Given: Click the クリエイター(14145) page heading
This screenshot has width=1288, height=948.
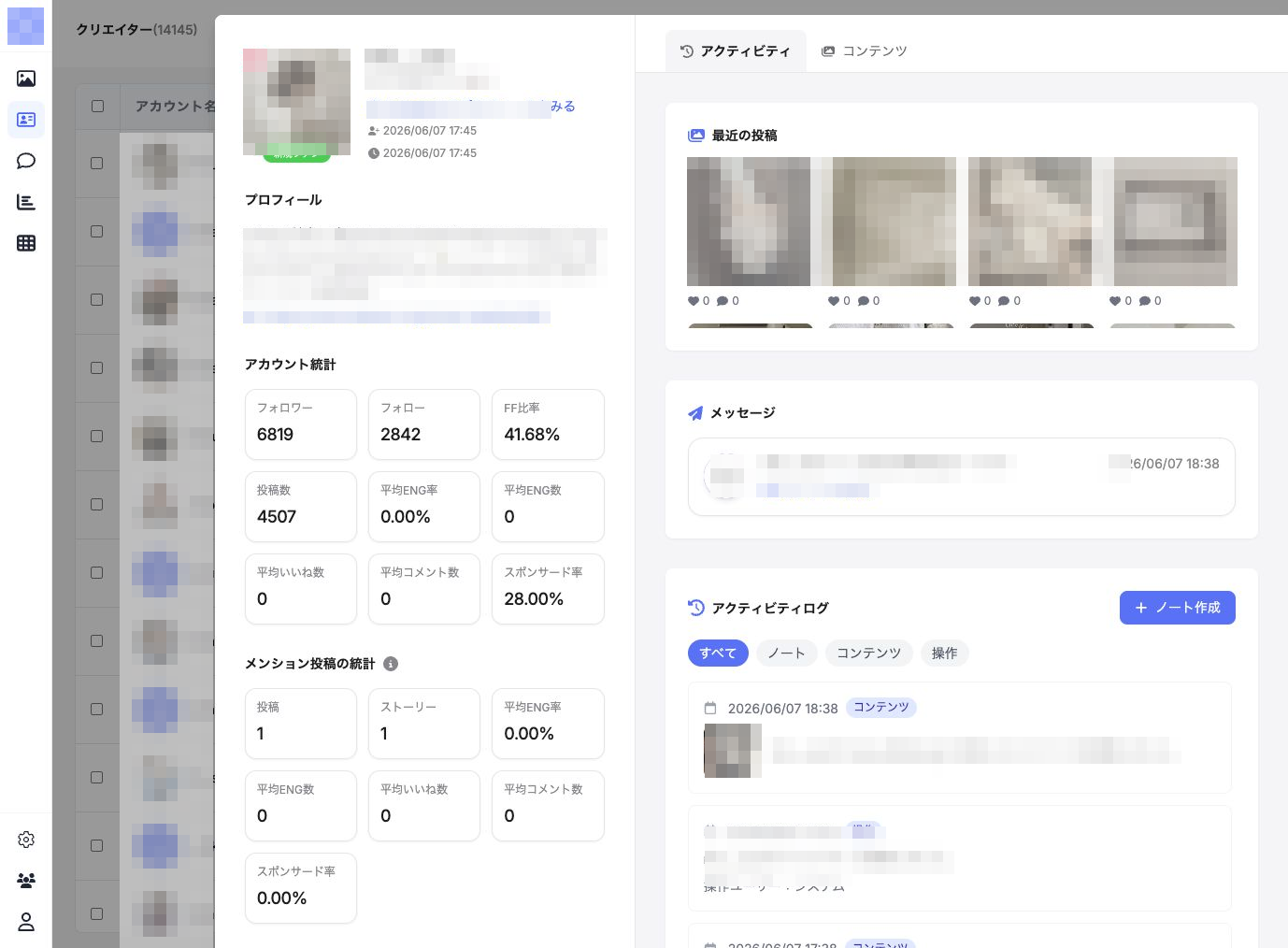Looking at the screenshot, I should (x=136, y=30).
